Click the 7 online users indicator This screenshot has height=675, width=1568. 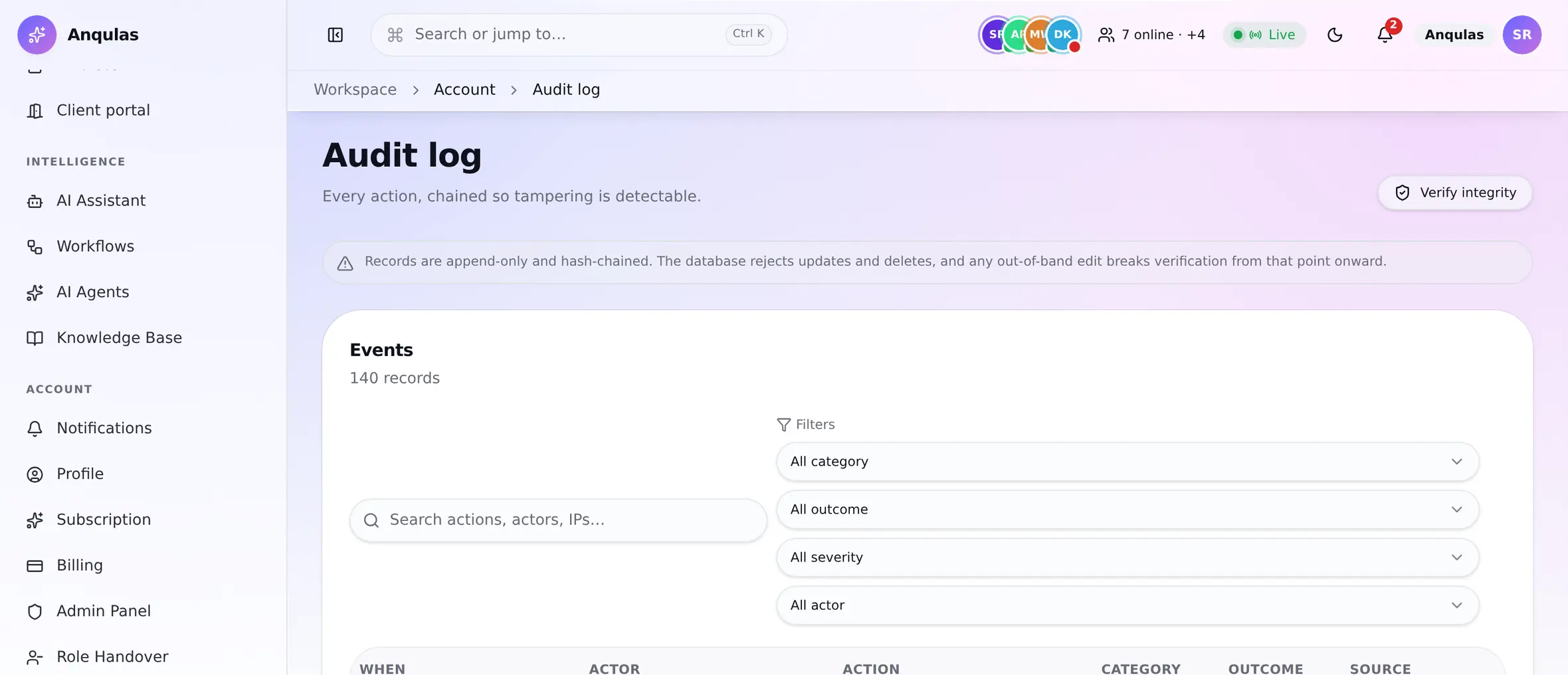click(1151, 35)
